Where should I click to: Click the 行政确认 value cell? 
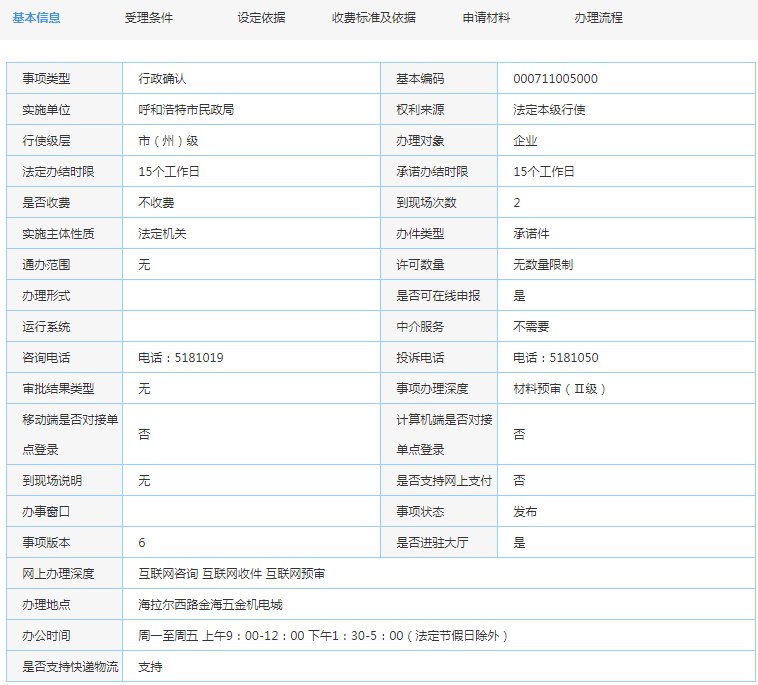(162, 79)
